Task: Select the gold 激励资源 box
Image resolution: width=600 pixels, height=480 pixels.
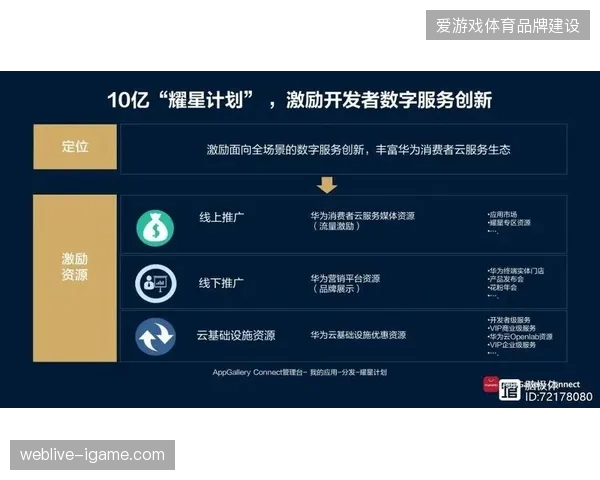Action: pos(75,278)
